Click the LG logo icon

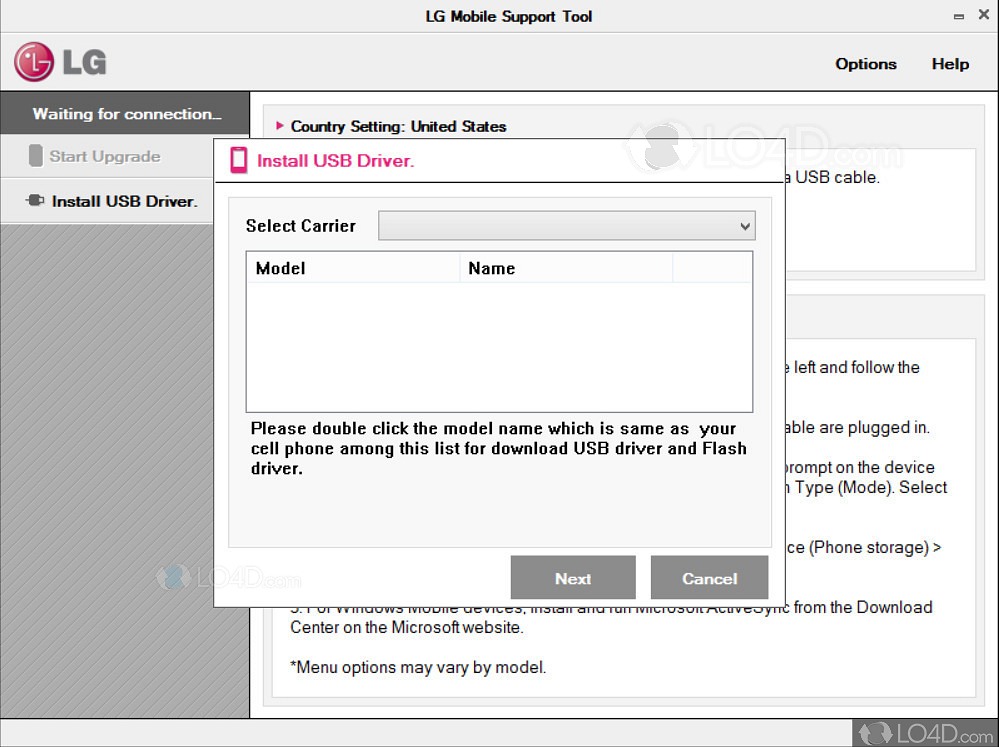(34, 62)
